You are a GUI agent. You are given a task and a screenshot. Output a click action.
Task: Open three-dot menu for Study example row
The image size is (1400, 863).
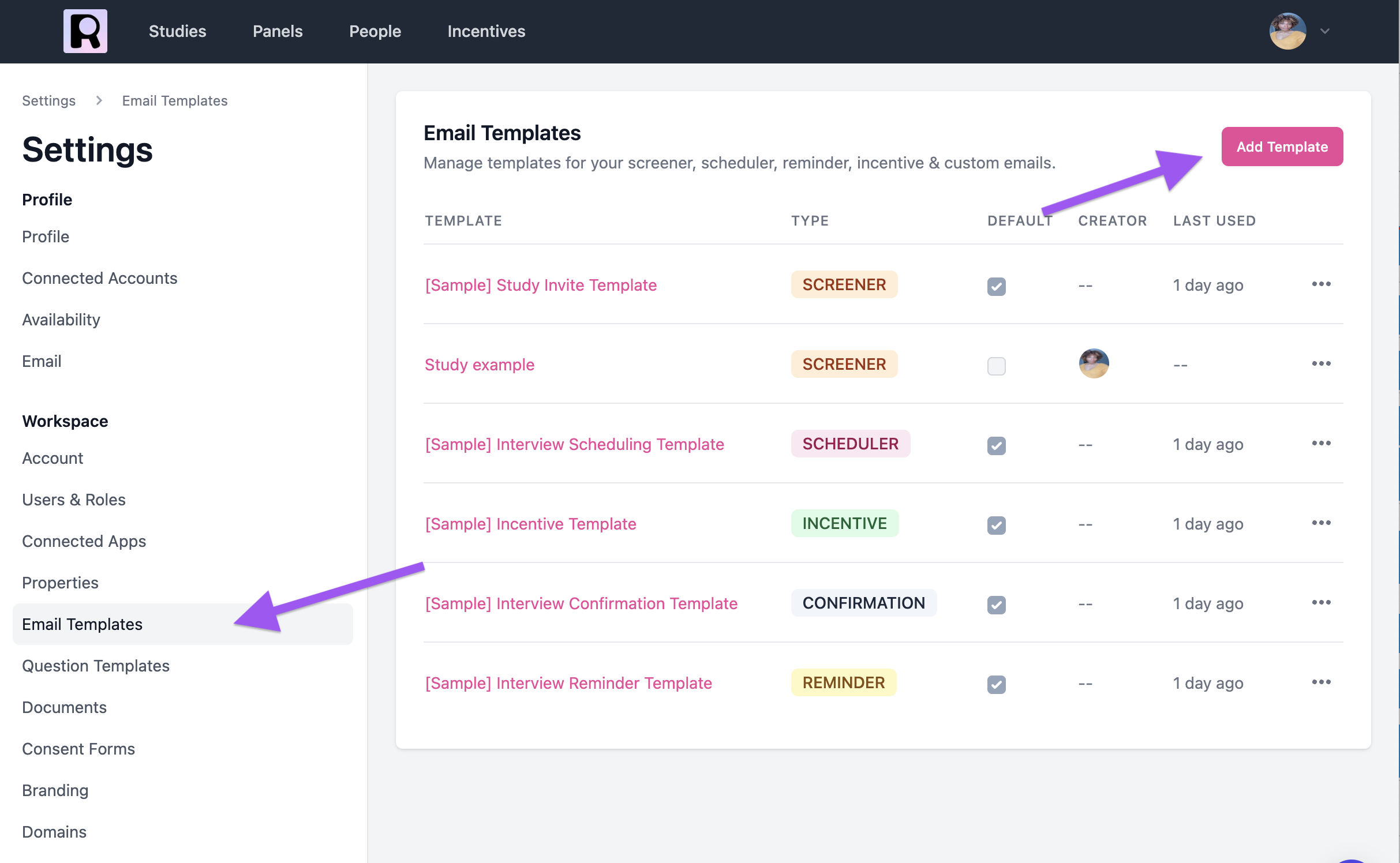[x=1321, y=364]
